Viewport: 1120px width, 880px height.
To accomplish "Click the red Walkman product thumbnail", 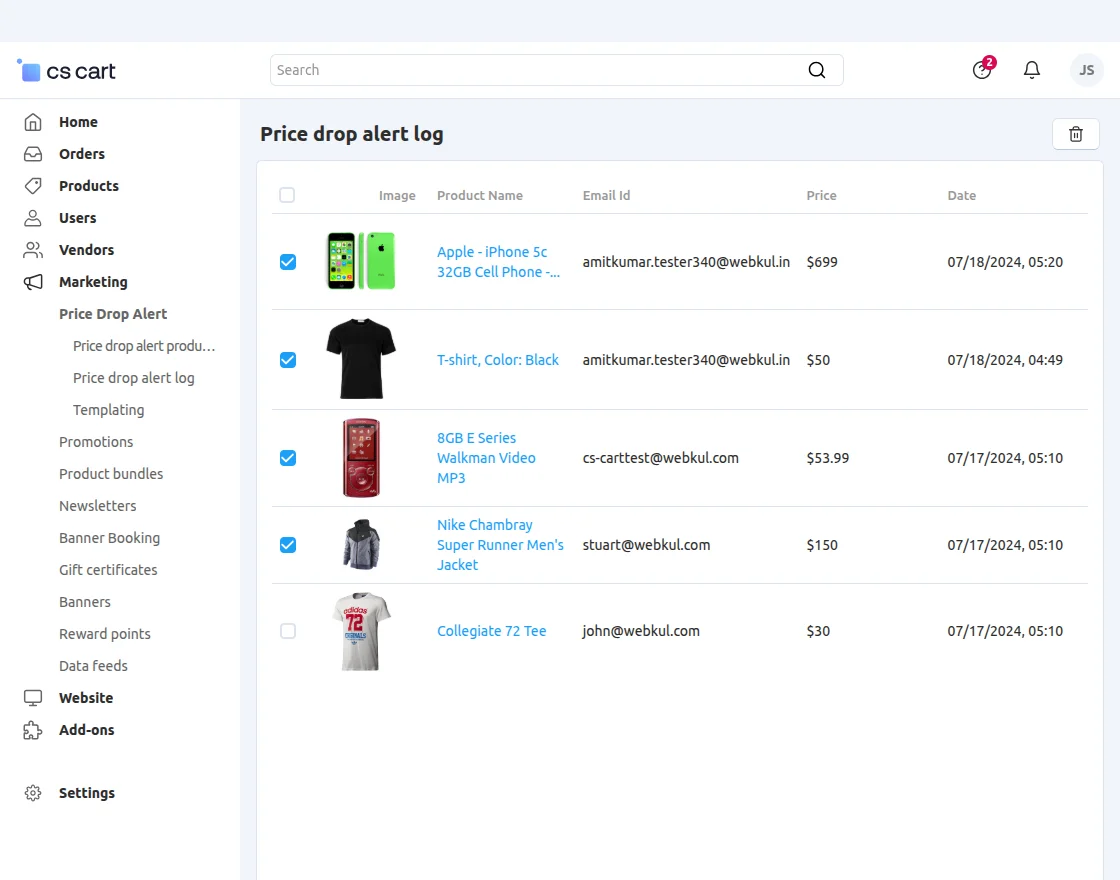I will (361, 458).
